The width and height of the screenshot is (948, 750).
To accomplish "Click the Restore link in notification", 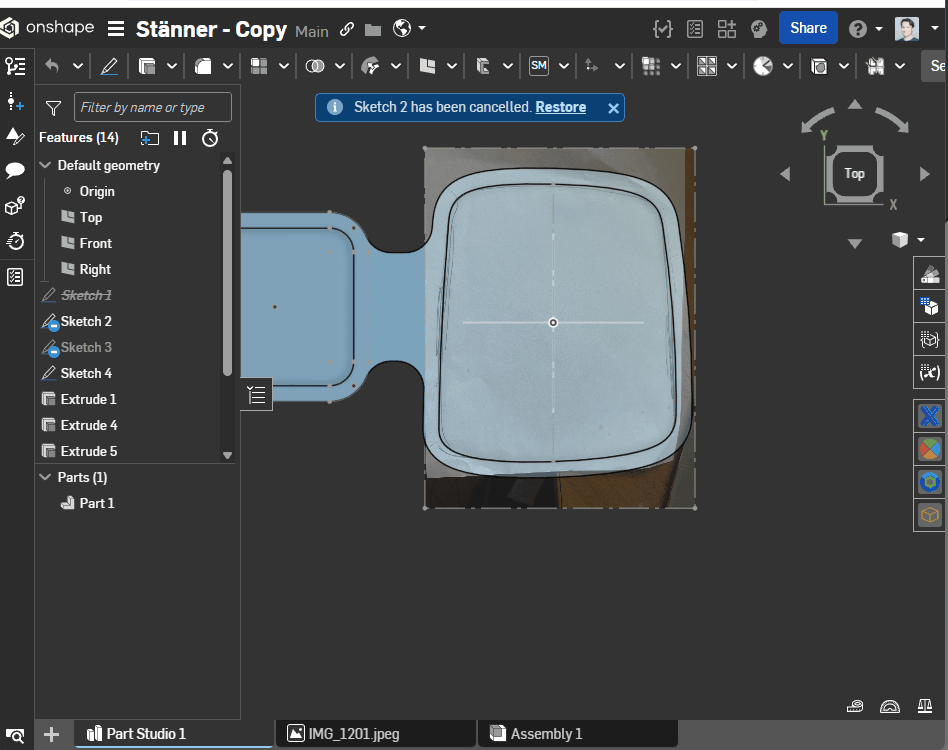I will pos(560,107).
